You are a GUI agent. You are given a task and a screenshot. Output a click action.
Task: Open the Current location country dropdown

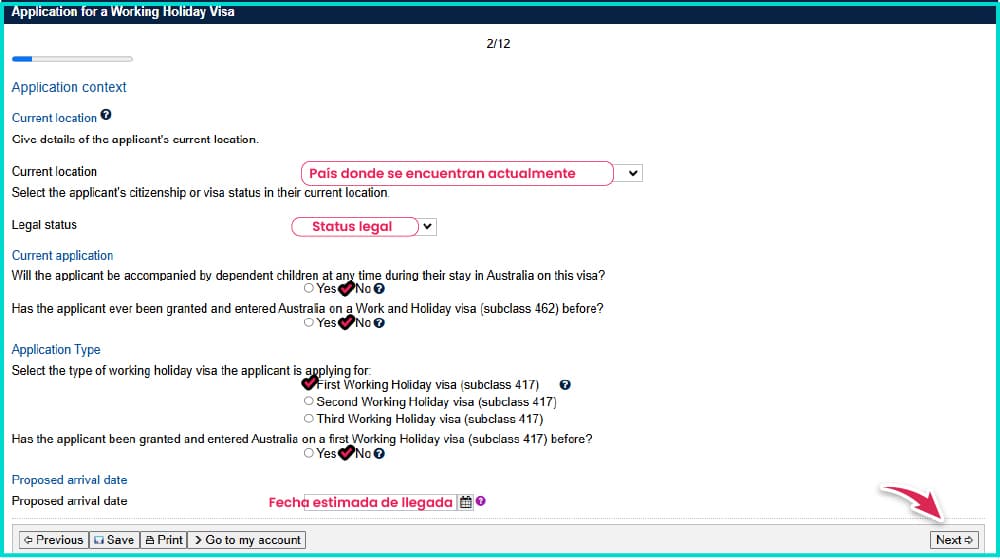pyautogui.click(x=632, y=173)
